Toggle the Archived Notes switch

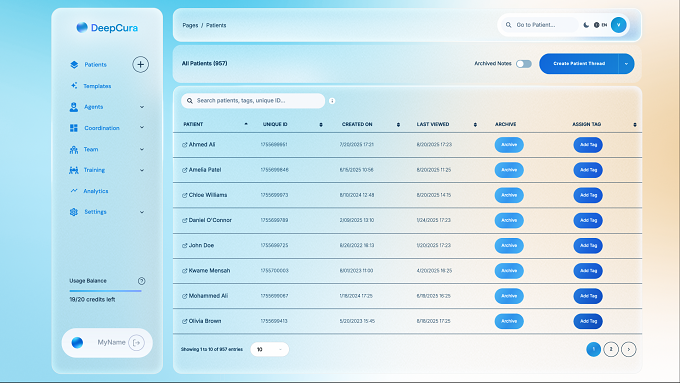(x=523, y=64)
